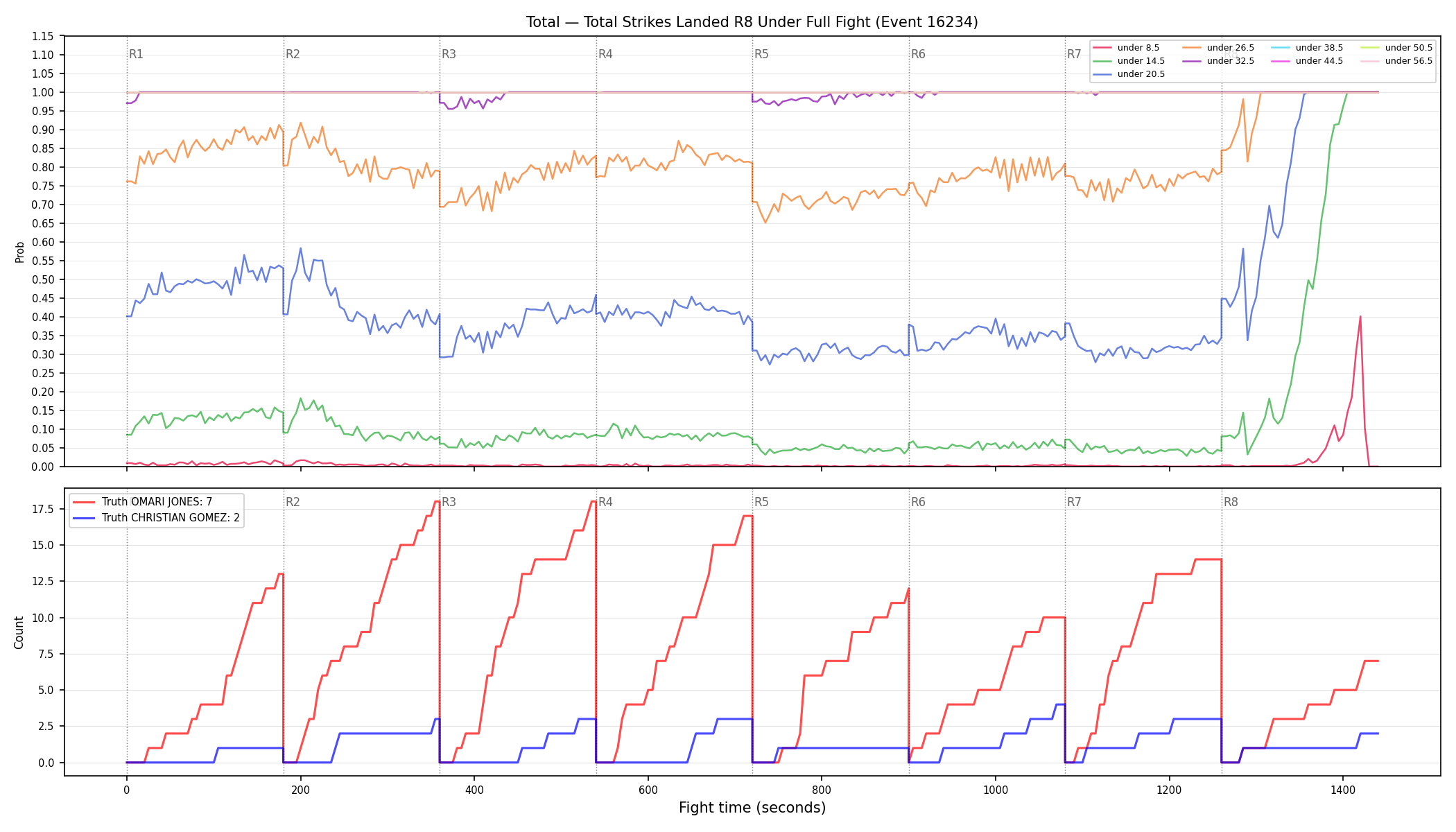The height and width of the screenshot is (832, 1456).
Task: Click the 10.0 tick on the Count axis
Action: [43, 618]
